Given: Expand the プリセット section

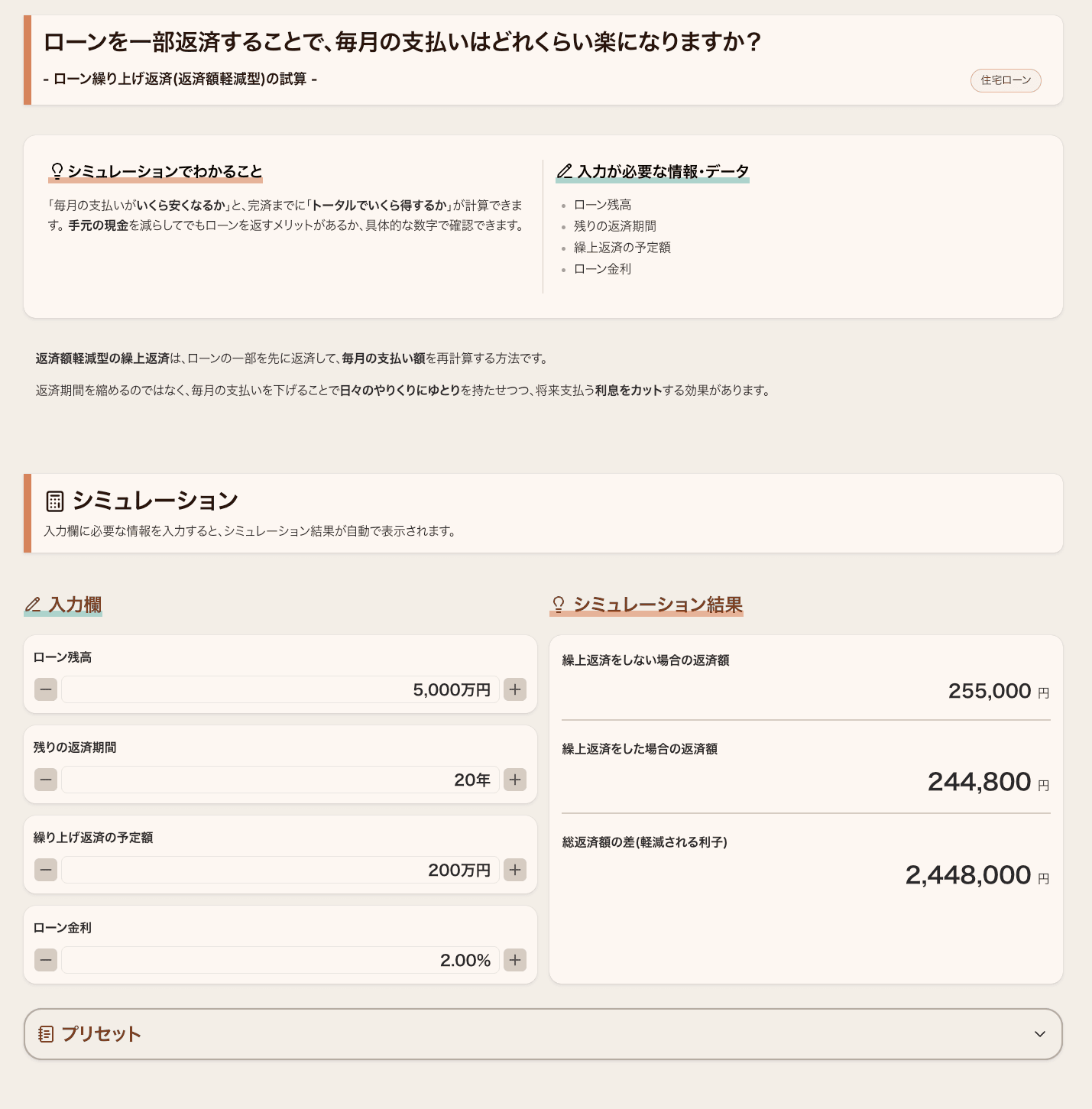Looking at the screenshot, I should 543,1034.
